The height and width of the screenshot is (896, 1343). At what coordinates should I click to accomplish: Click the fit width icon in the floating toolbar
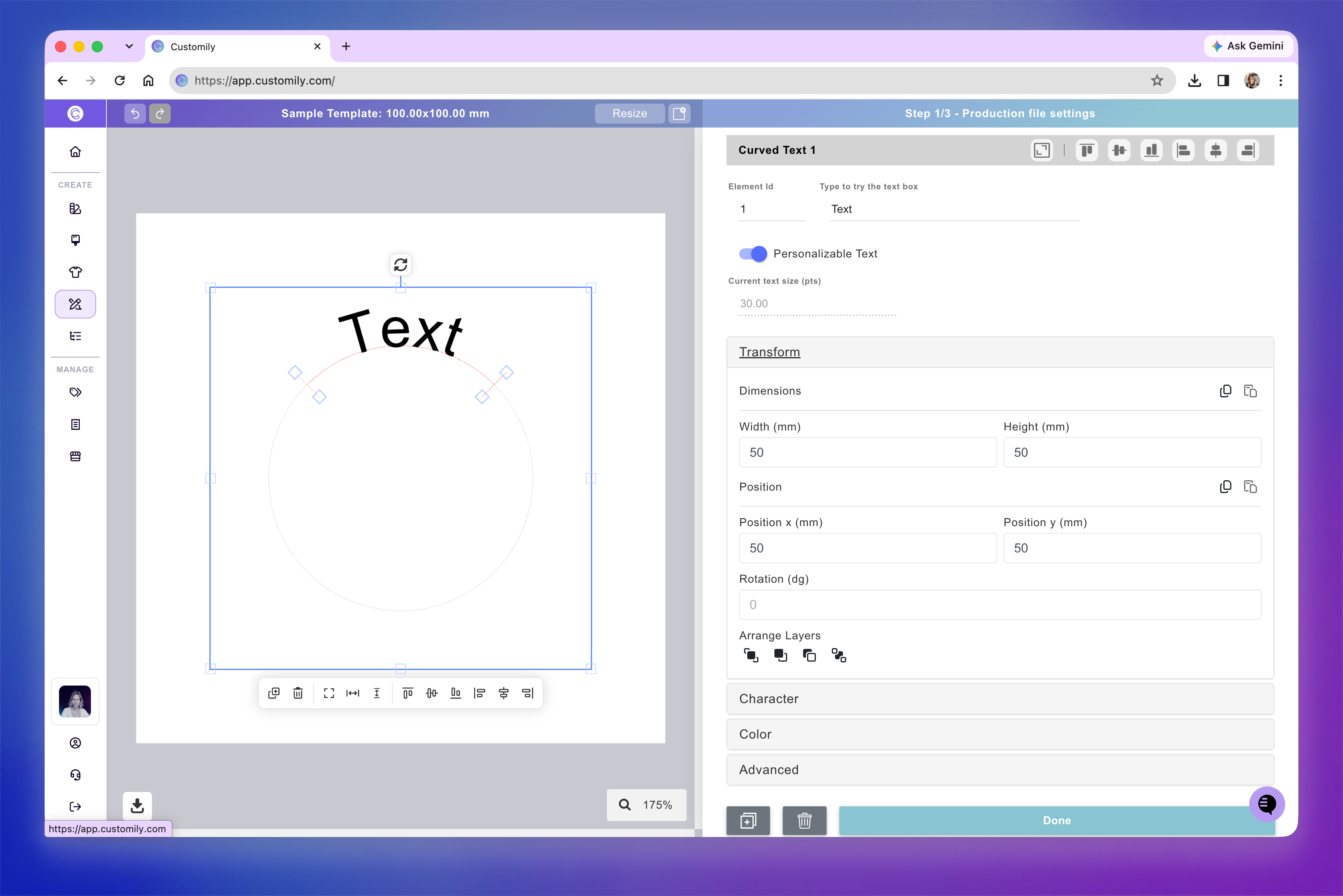[x=353, y=693]
